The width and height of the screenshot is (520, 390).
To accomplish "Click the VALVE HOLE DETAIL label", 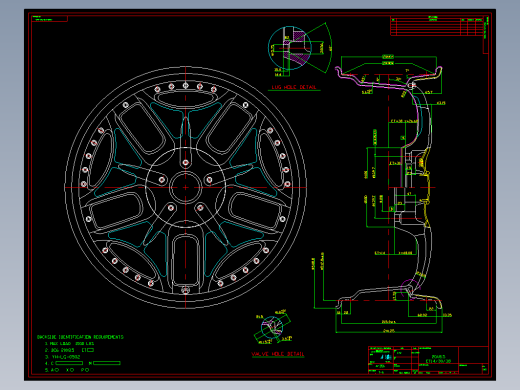I will coord(278,354).
